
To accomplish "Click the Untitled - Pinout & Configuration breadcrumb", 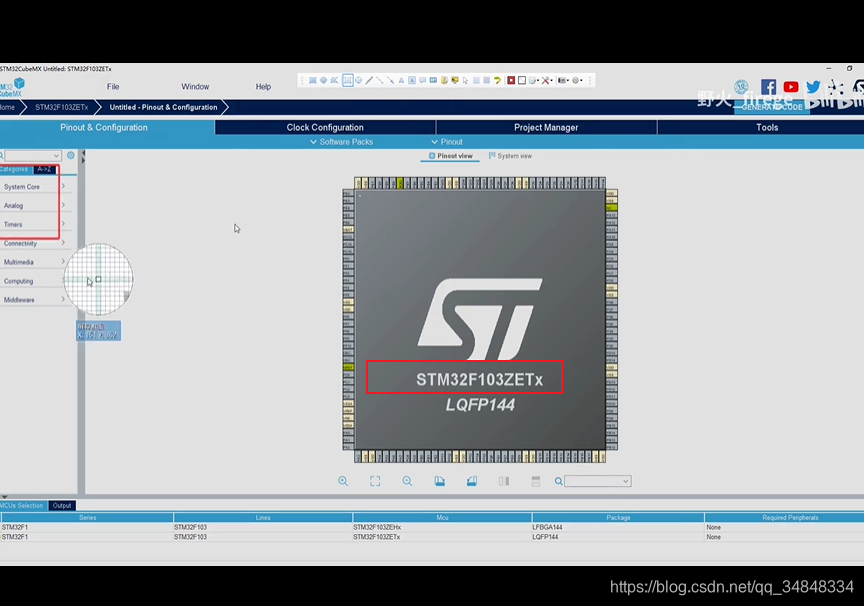I will tap(163, 107).
